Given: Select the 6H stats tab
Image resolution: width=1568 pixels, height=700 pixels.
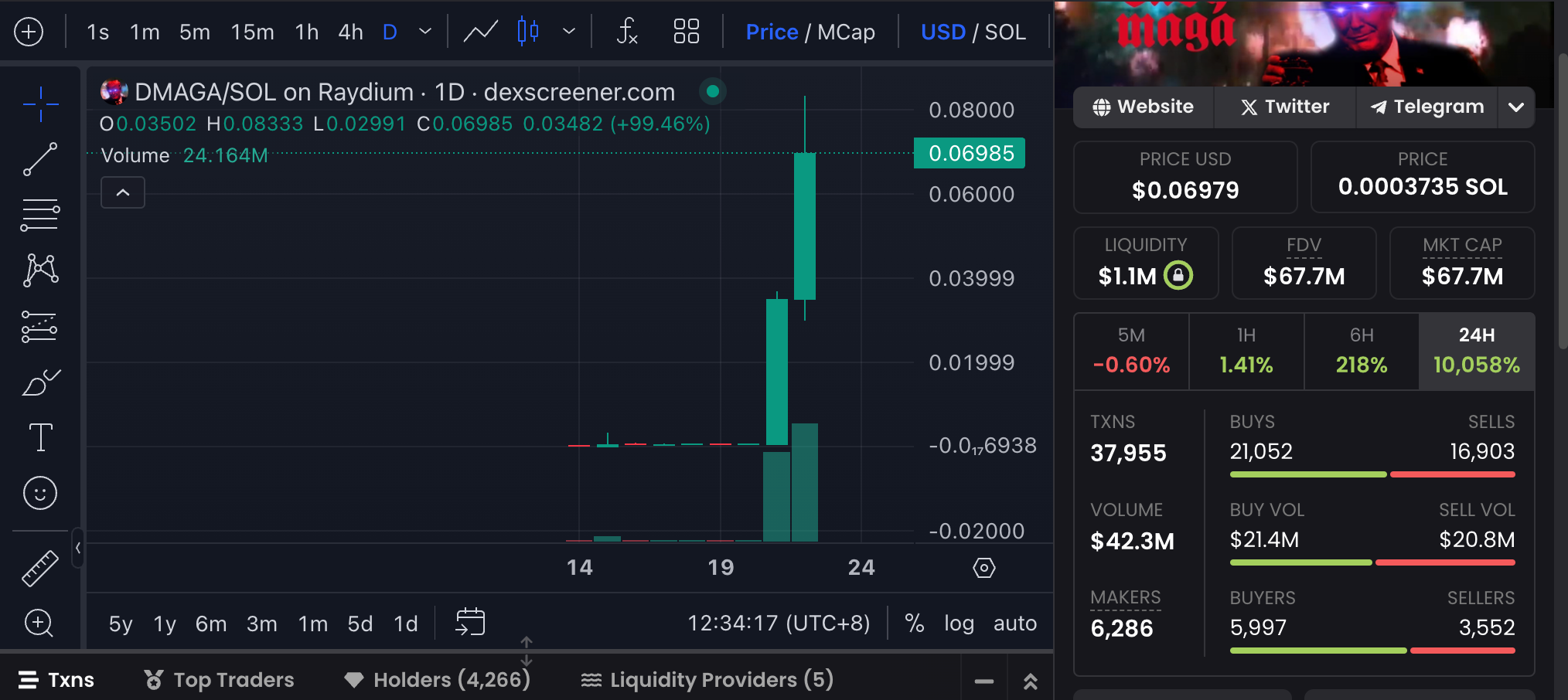Looking at the screenshot, I should [x=1362, y=352].
